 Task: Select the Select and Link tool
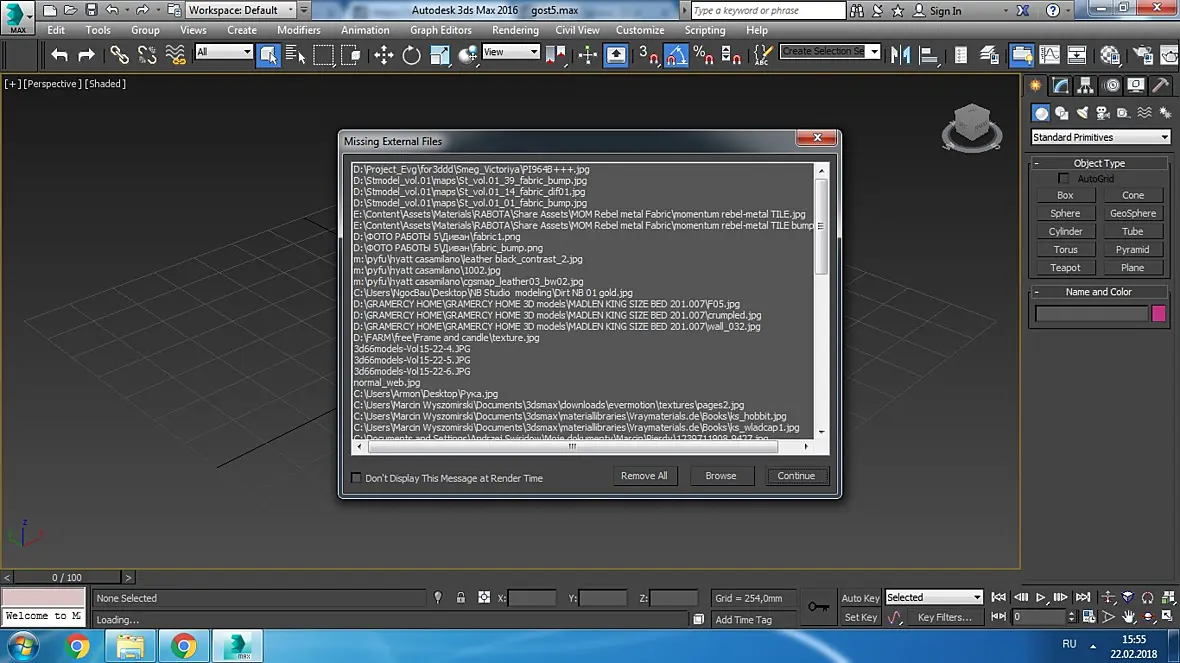pyautogui.click(x=119, y=54)
